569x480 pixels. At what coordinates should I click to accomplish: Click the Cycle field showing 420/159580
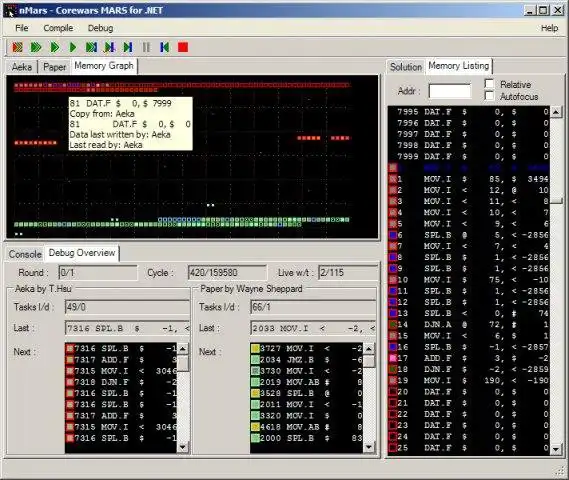pos(227,272)
